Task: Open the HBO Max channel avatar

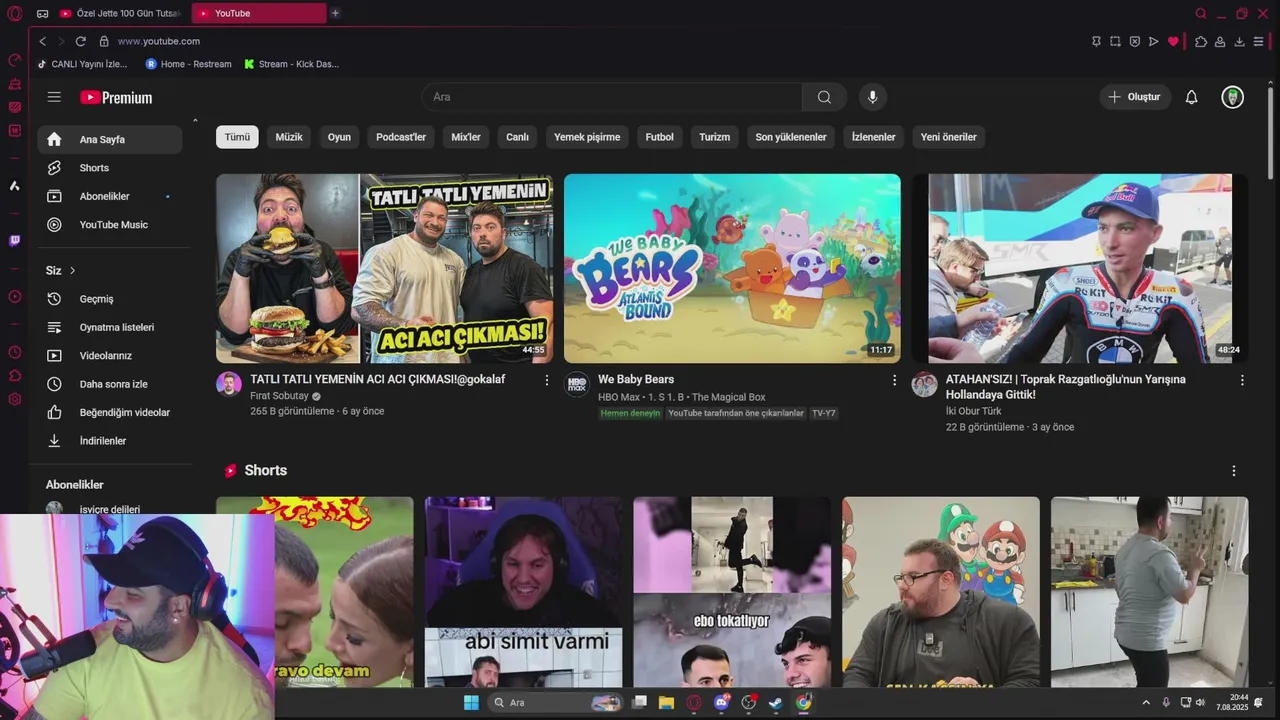Action: (x=577, y=385)
